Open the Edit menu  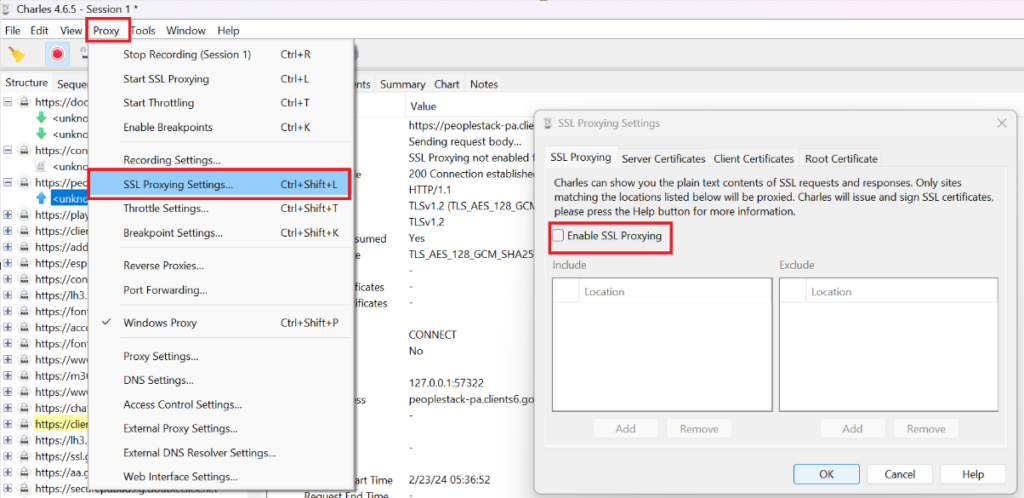39,30
